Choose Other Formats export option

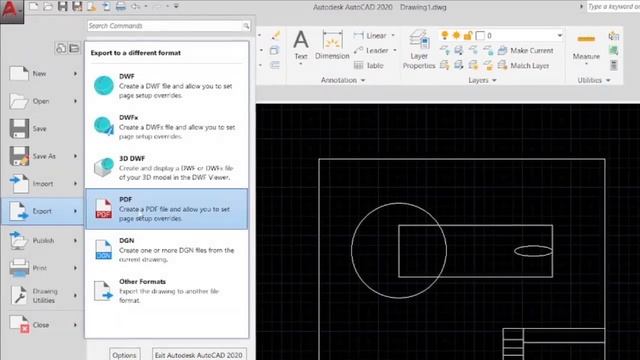pos(167,291)
